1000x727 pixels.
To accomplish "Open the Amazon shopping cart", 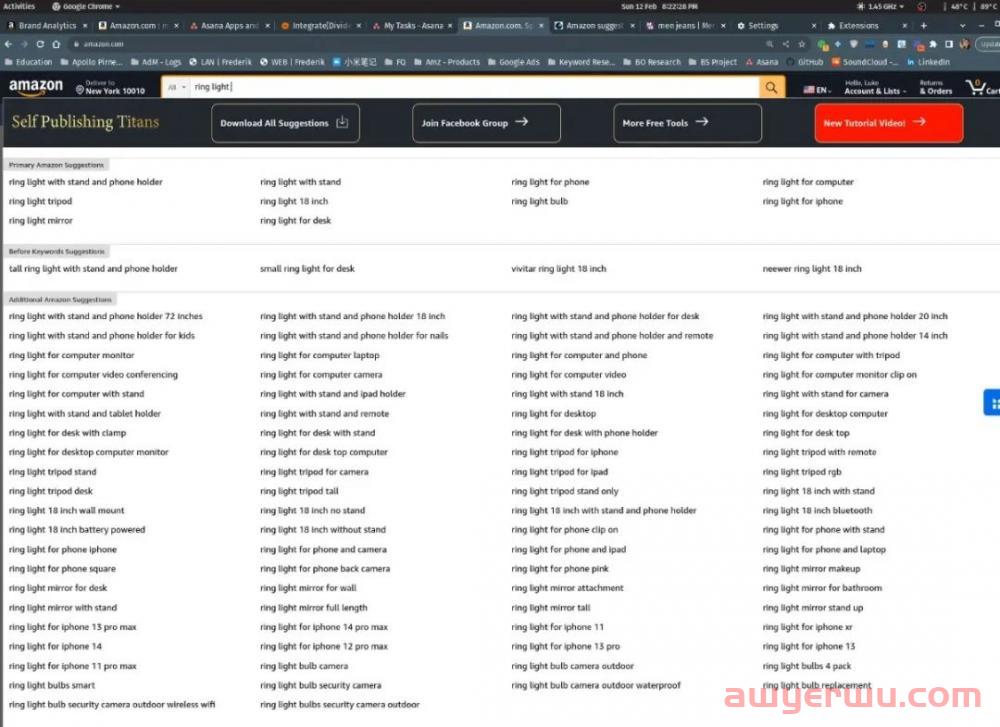I will click(x=982, y=87).
